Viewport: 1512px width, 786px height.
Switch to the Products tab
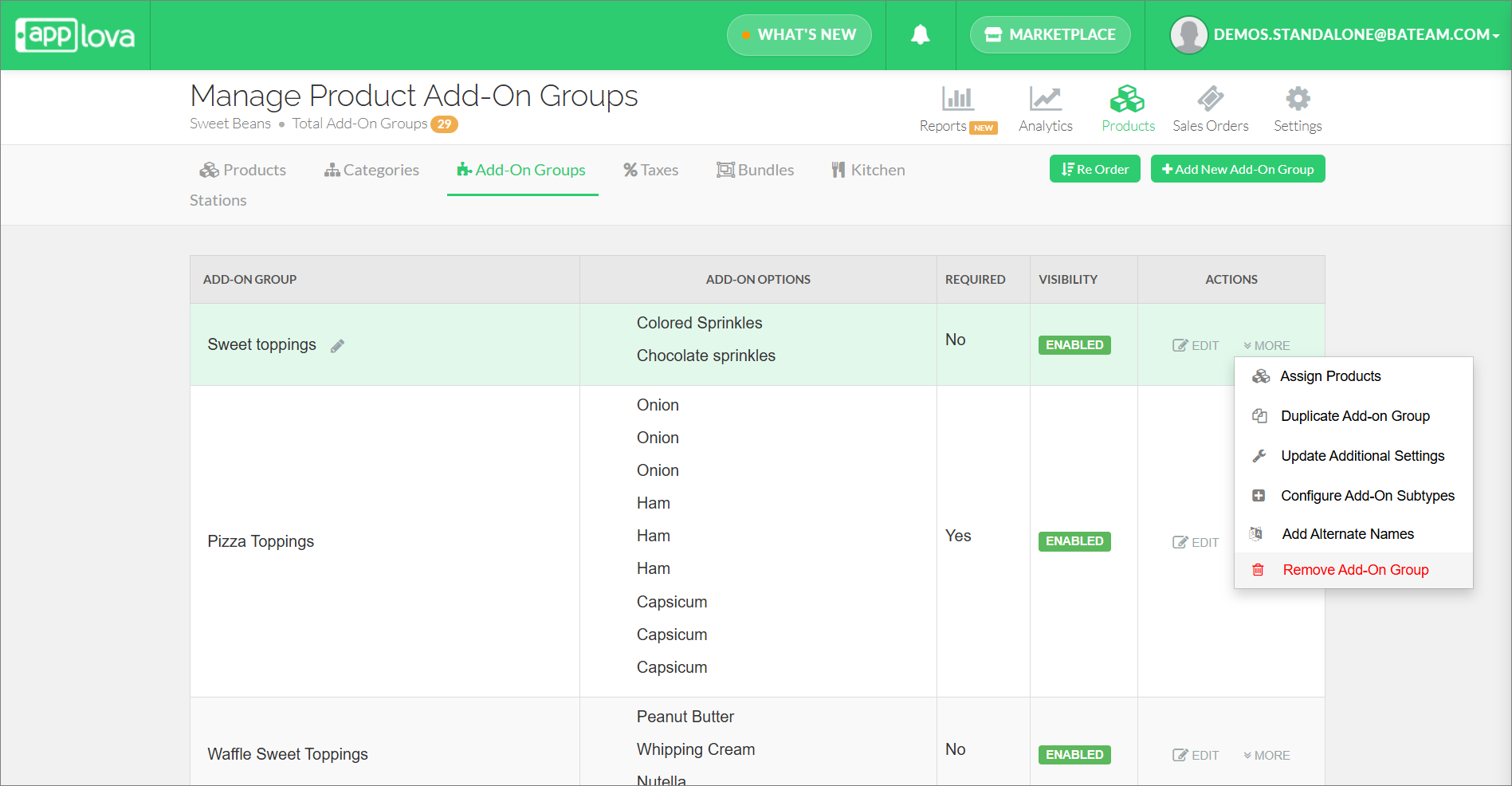(x=242, y=170)
